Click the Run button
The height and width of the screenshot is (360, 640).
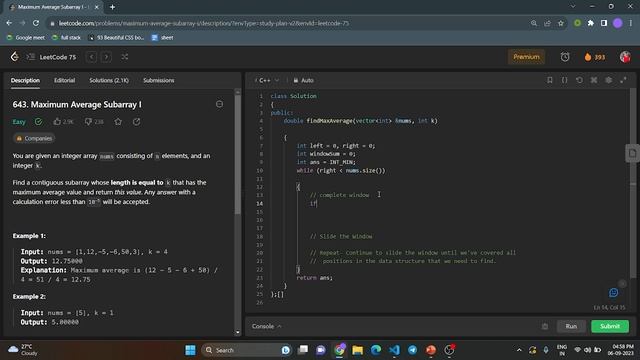[571, 326]
